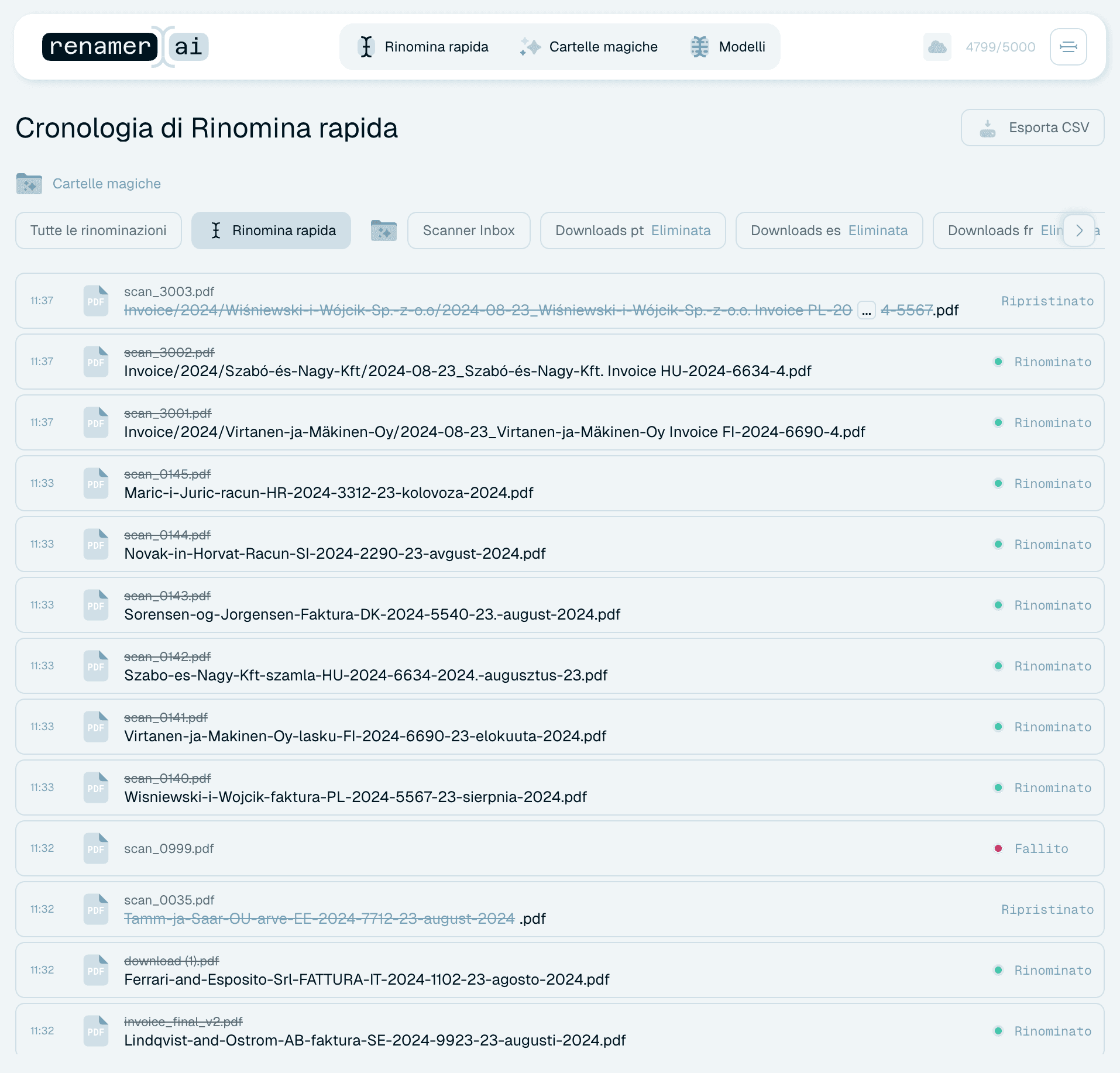Follow the Cartelle magiche link below title
This screenshot has height=1073, width=1120.
106,184
